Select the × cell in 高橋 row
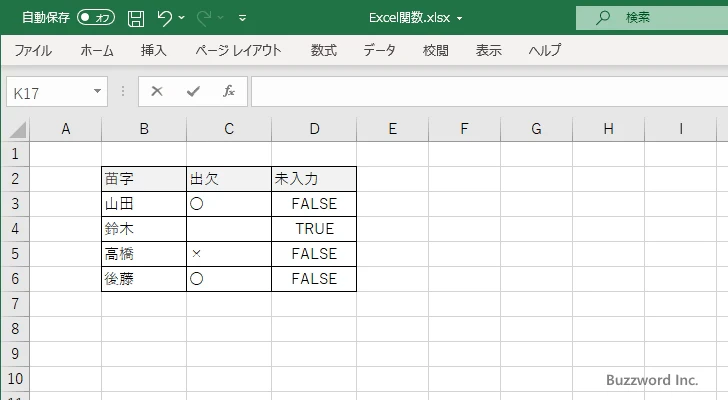This screenshot has height=400, width=728. (x=229, y=254)
